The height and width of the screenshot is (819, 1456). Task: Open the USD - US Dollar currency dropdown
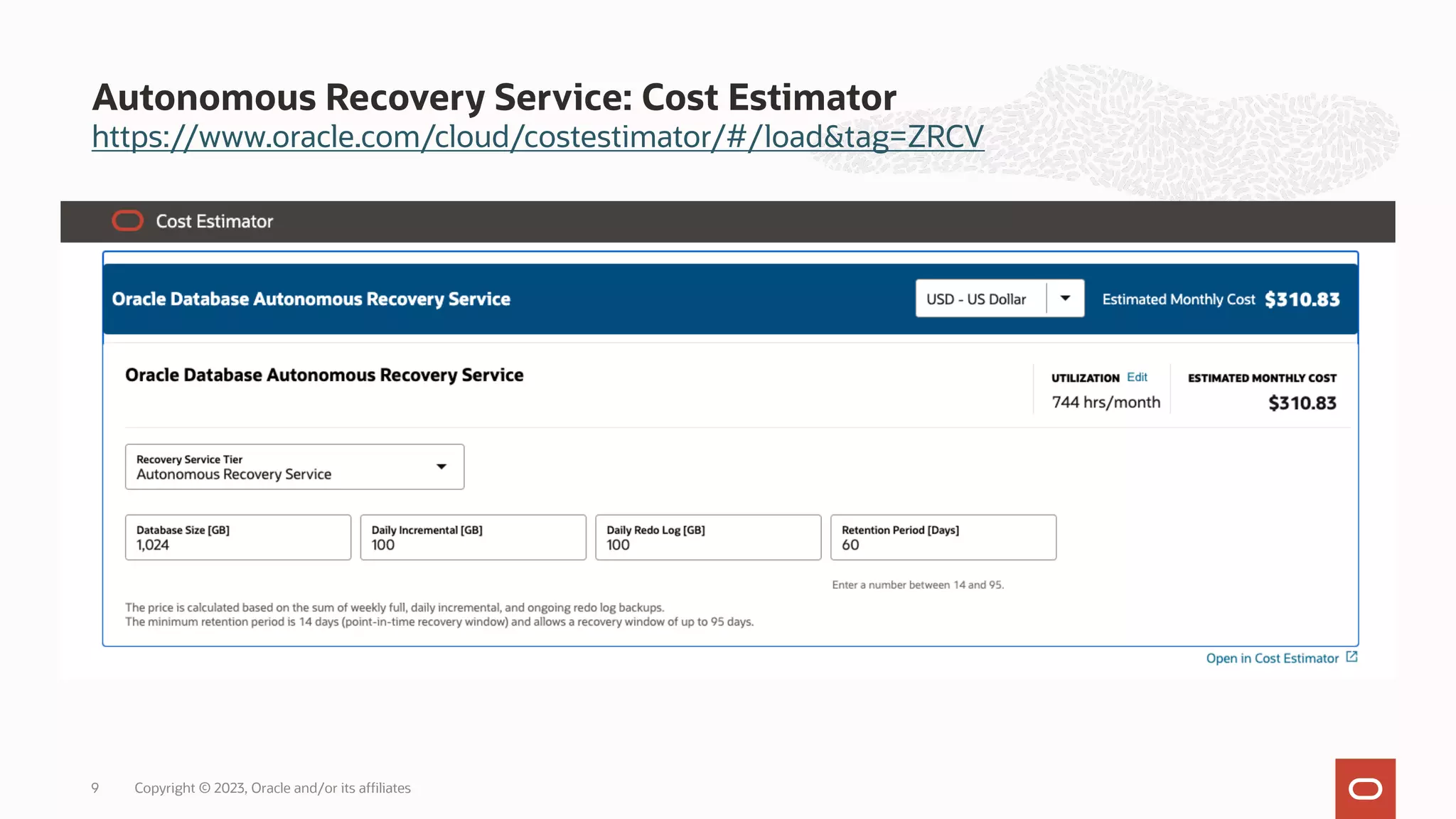point(1000,299)
